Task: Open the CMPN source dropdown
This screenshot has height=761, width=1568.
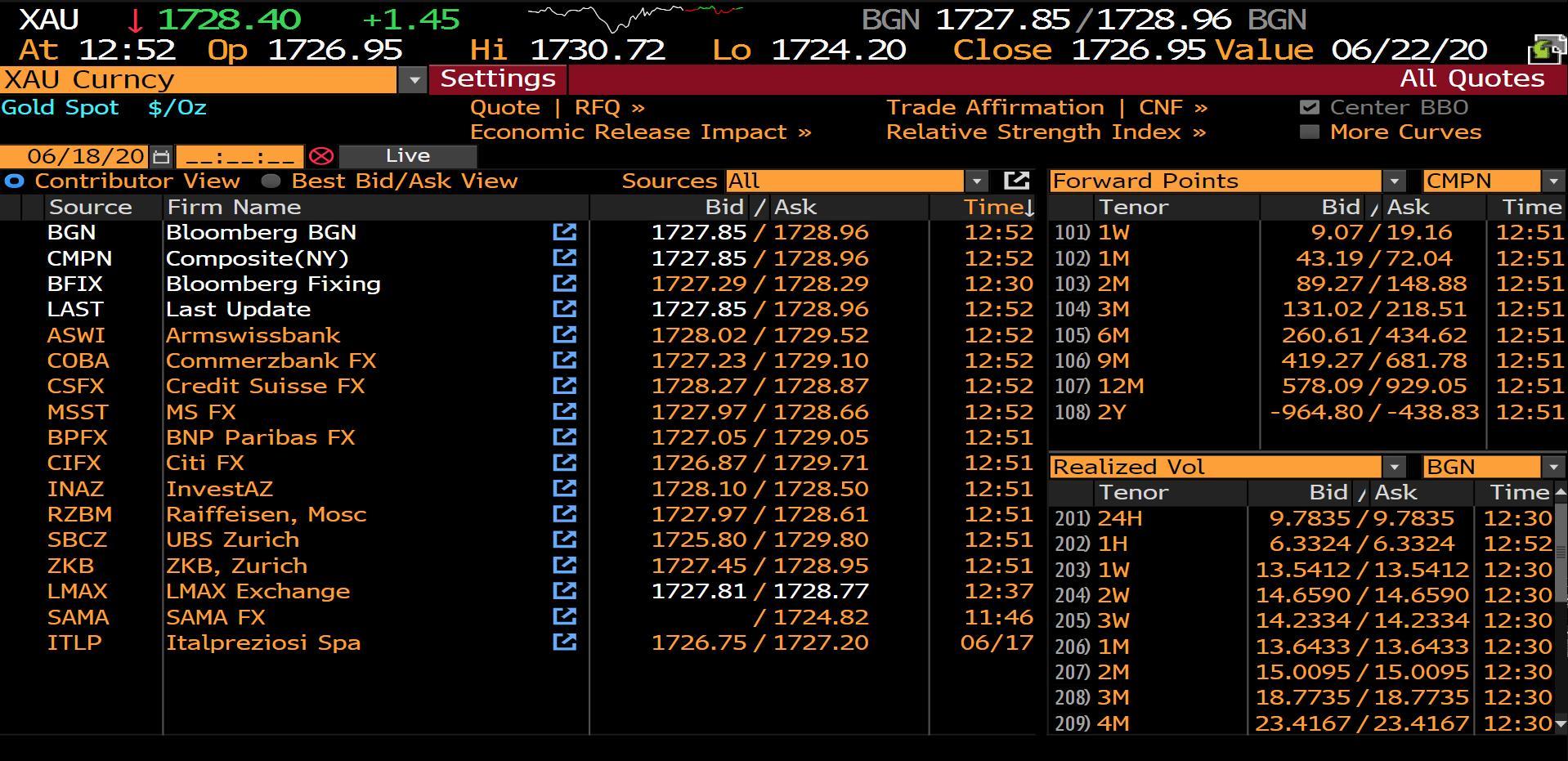Action: point(1552,181)
